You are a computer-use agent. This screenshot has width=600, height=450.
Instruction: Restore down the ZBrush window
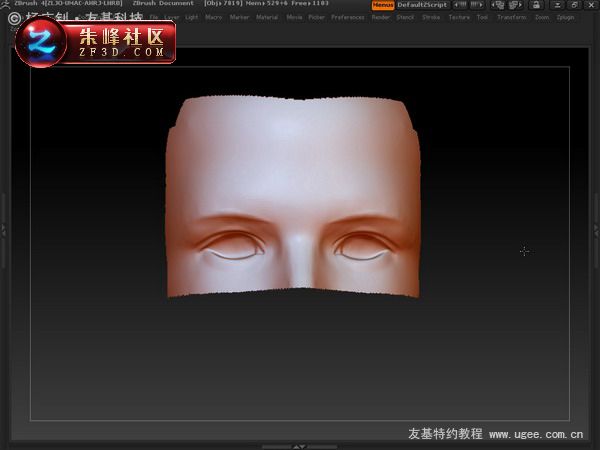coord(574,5)
